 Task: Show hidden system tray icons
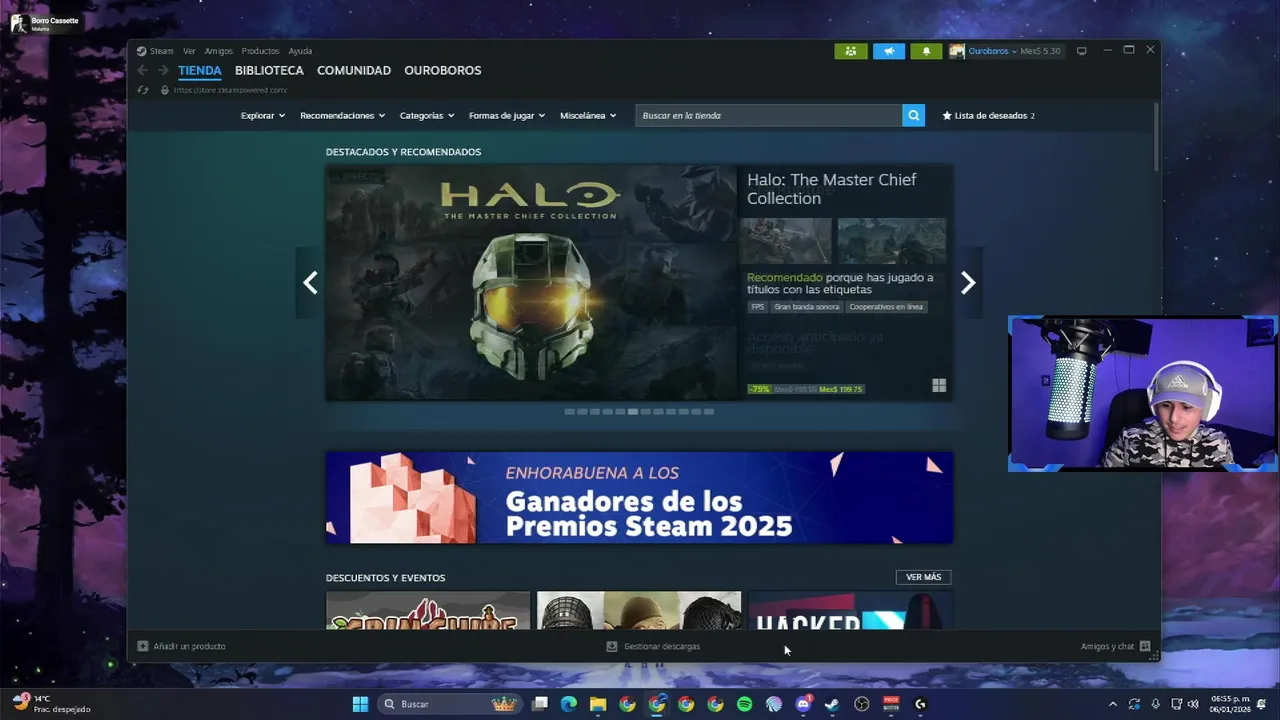click(x=1112, y=704)
